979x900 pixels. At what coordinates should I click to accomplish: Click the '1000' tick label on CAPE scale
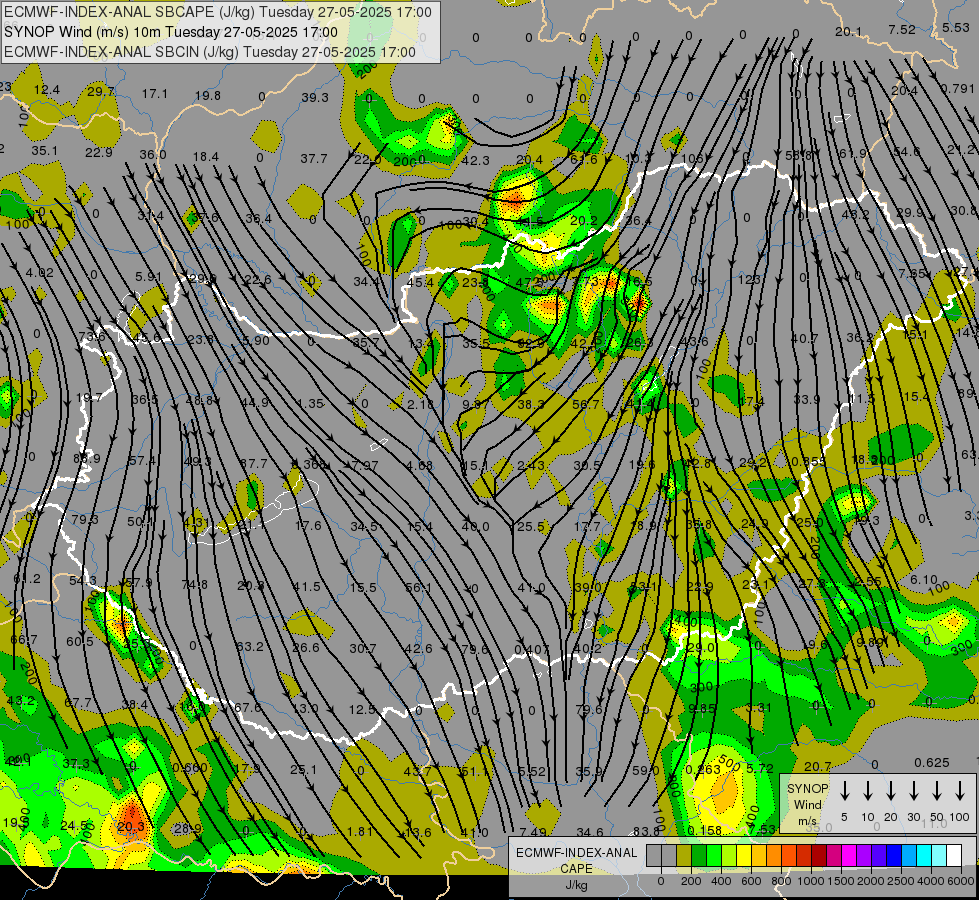pyautogui.click(x=810, y=881)
